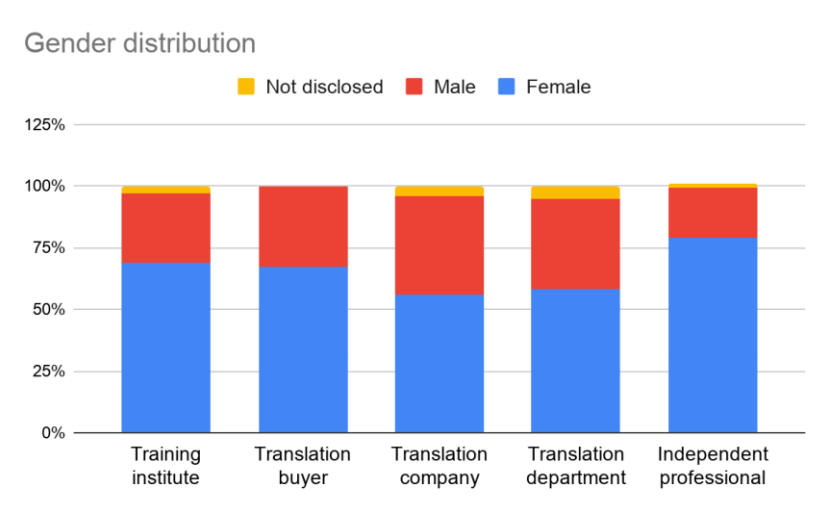Click blue Female segment of Translation buyer bar

[303, 349]
